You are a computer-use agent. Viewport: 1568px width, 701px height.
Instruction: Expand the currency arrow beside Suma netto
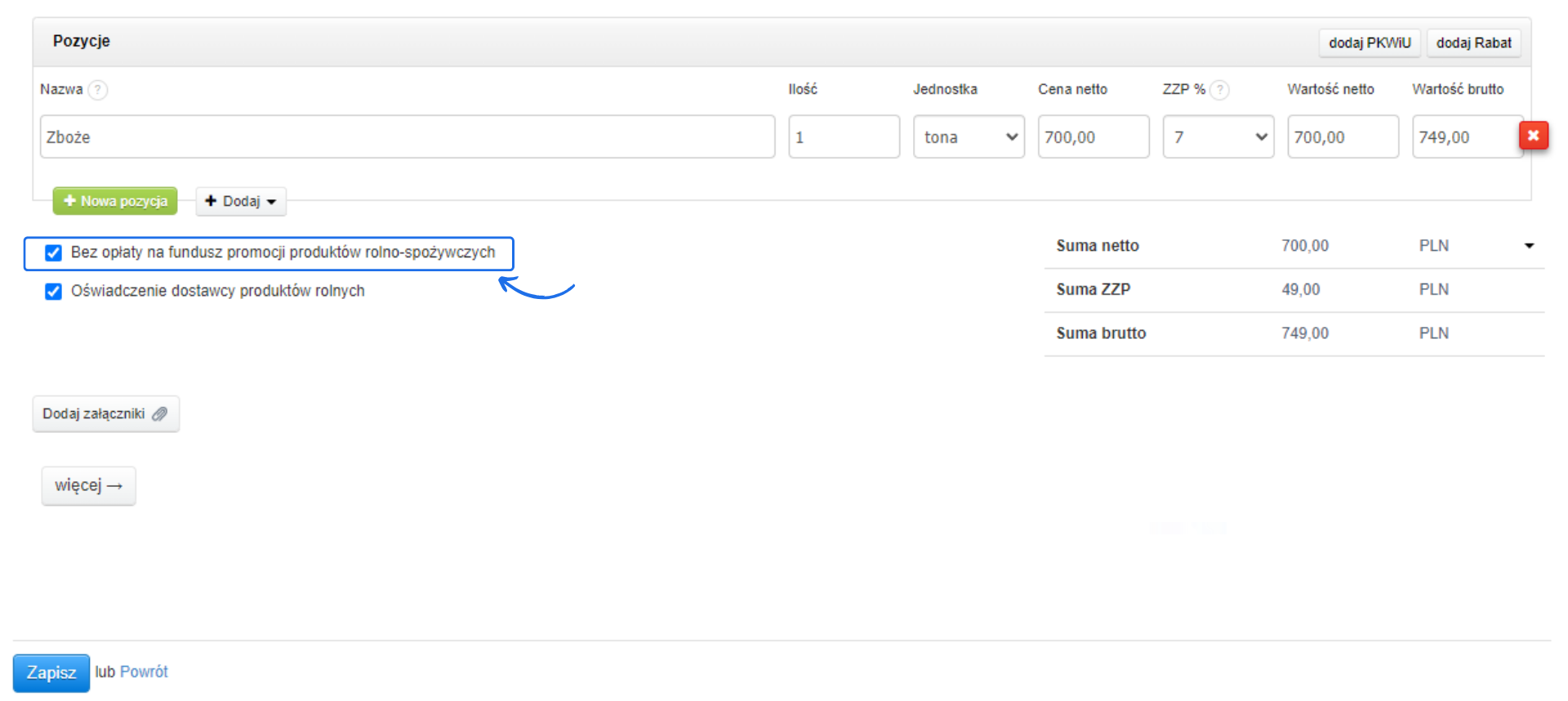pyautogui.click(x=1529, y=246)
